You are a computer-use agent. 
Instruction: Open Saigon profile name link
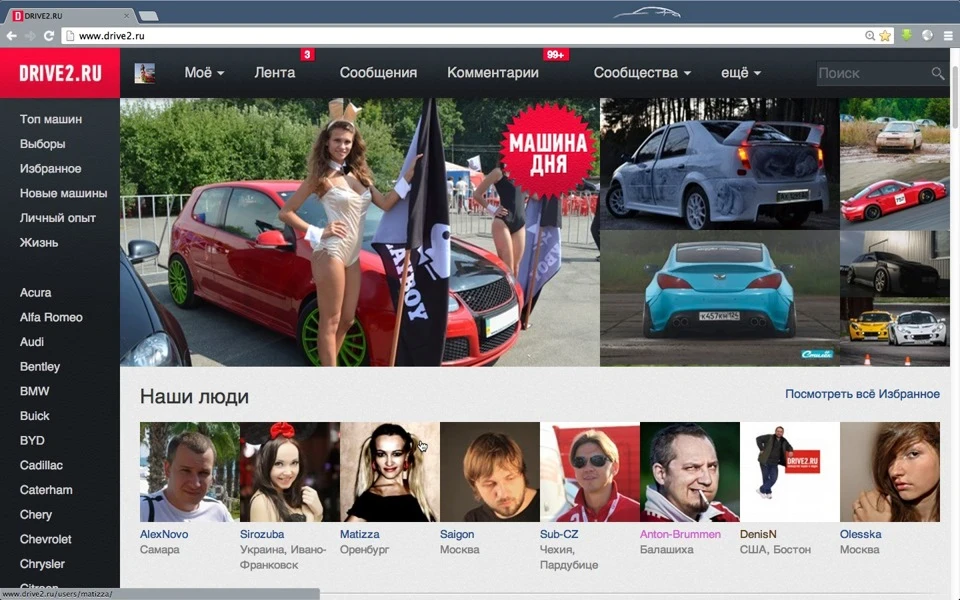[x=457, y=534]
